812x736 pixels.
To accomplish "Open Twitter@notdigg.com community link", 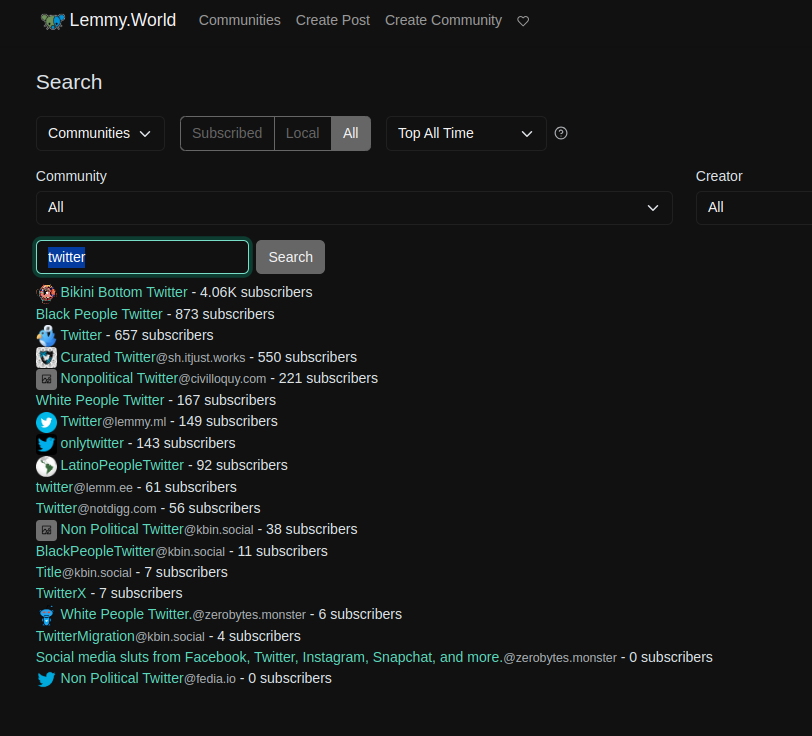I will [x=96, y=508].
